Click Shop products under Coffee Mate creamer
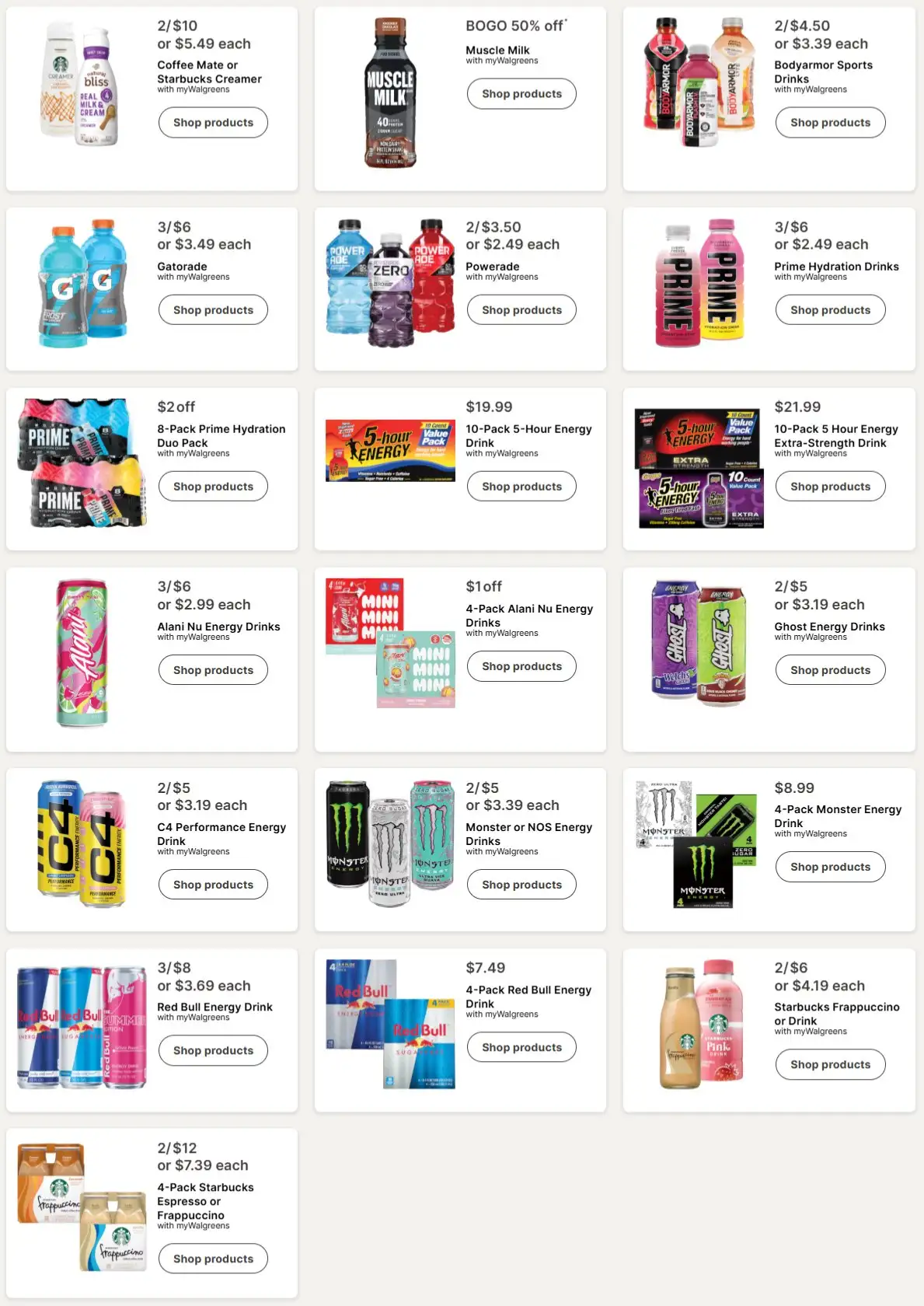This screenshot has width=924, height=1306. pyautogui.click(x=213, y=123)
